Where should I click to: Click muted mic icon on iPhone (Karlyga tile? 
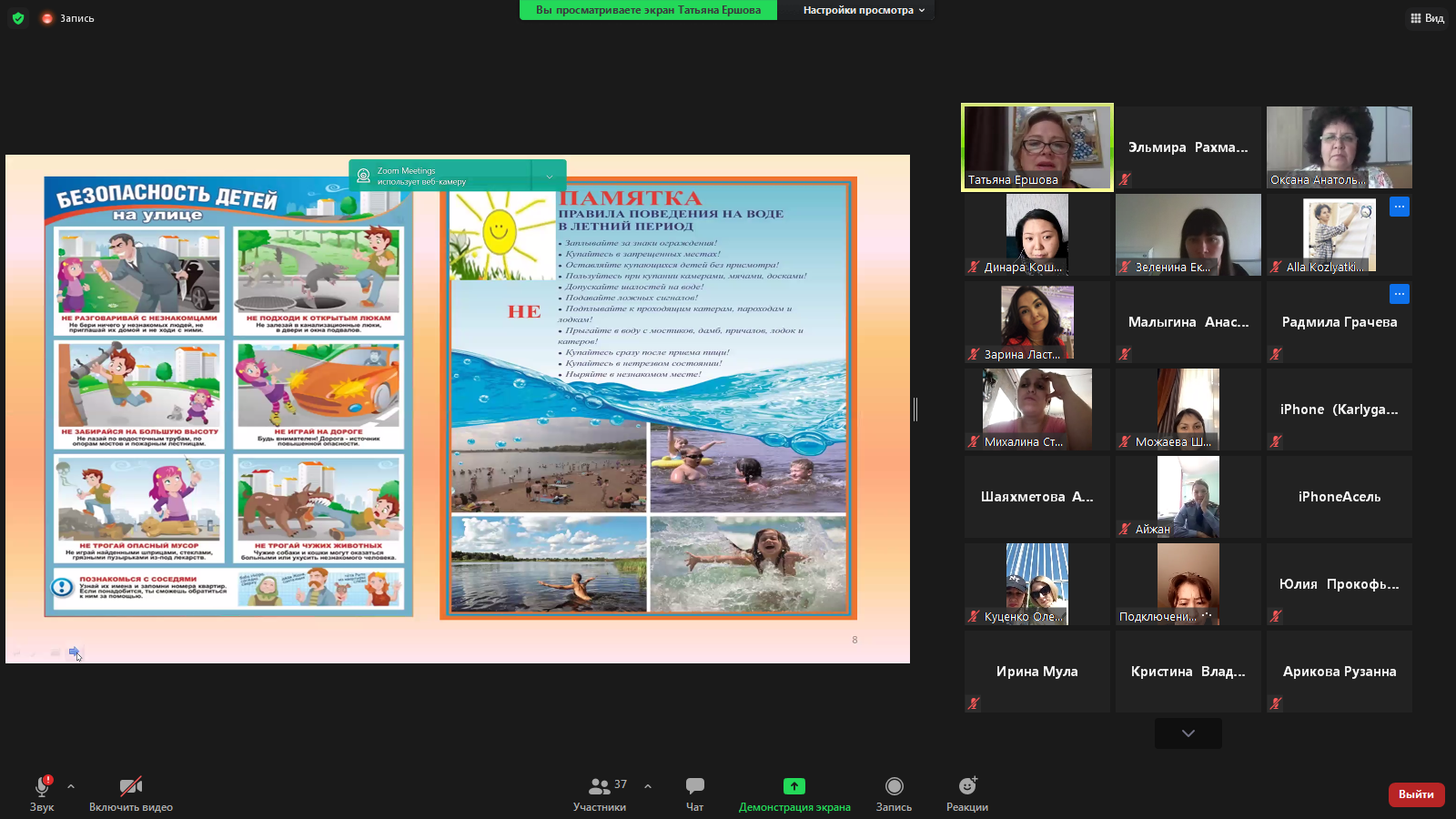(x=1276, y=441)
